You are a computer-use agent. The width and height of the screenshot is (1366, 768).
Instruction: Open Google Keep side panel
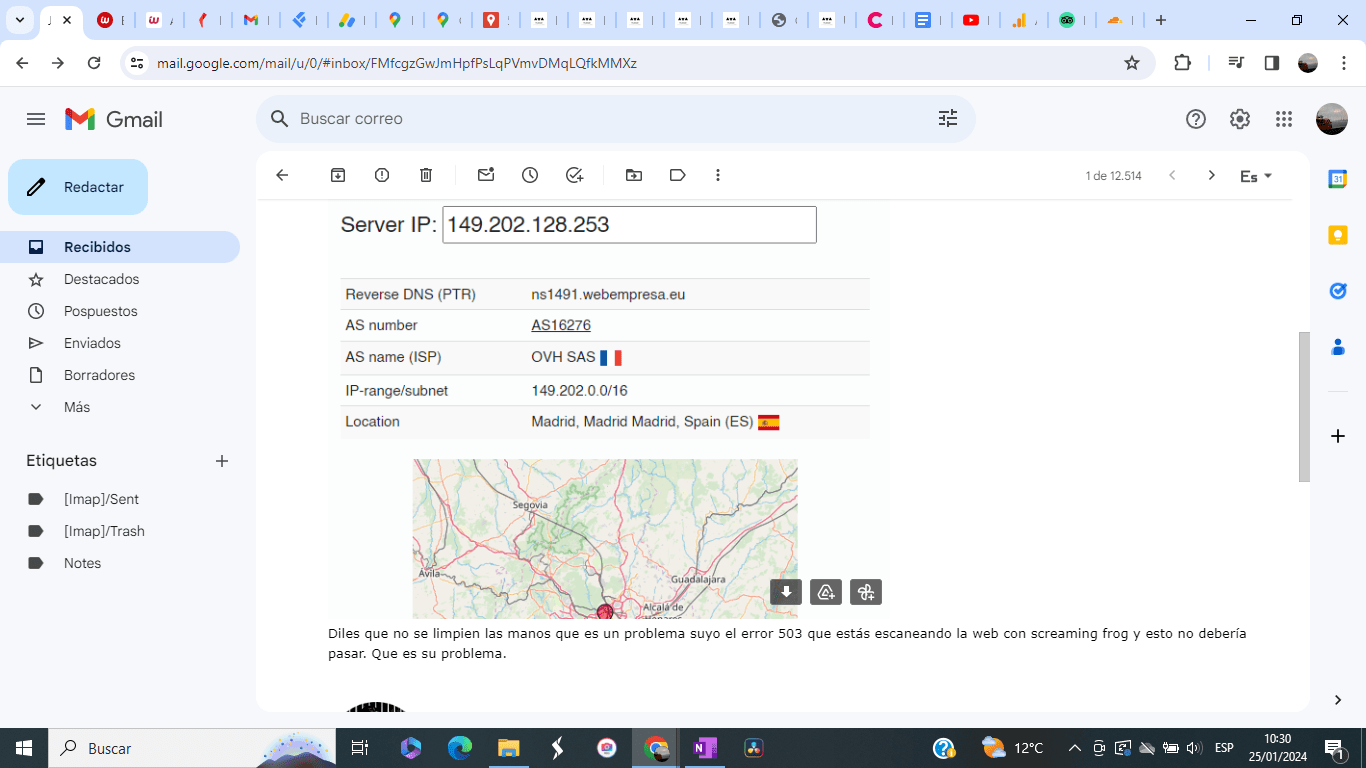pyautogui.click(x=1338, y=235)
